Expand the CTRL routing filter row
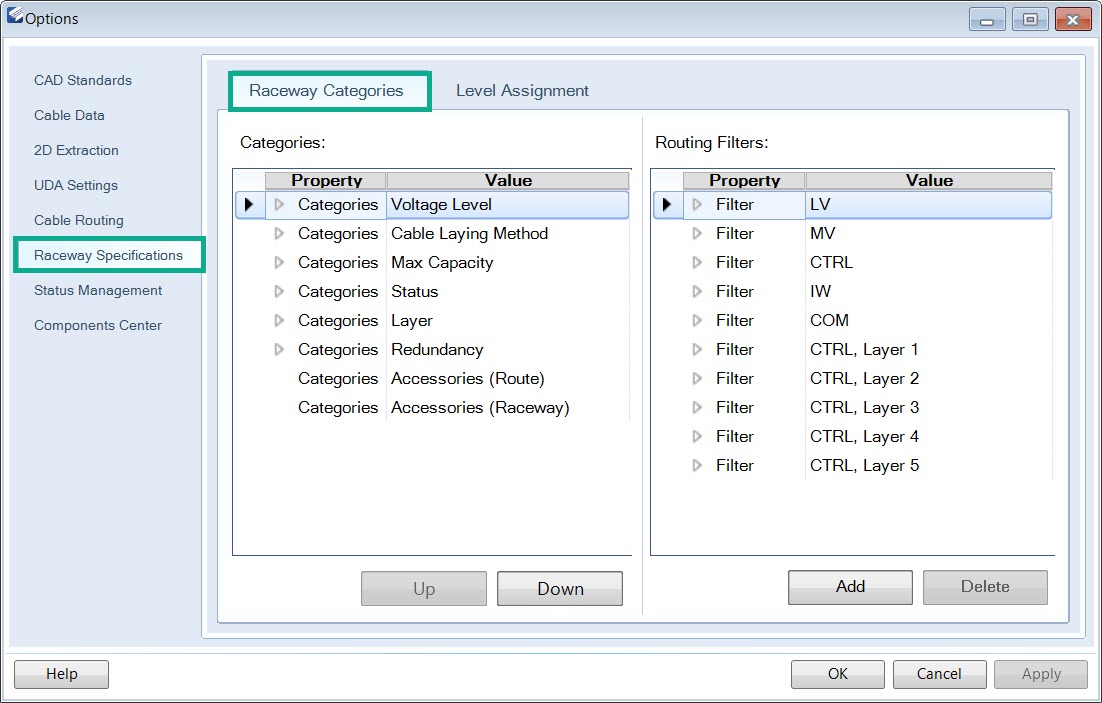This screenshot has height=703, width=1102. pyautogui.click(x=697, y=262)
